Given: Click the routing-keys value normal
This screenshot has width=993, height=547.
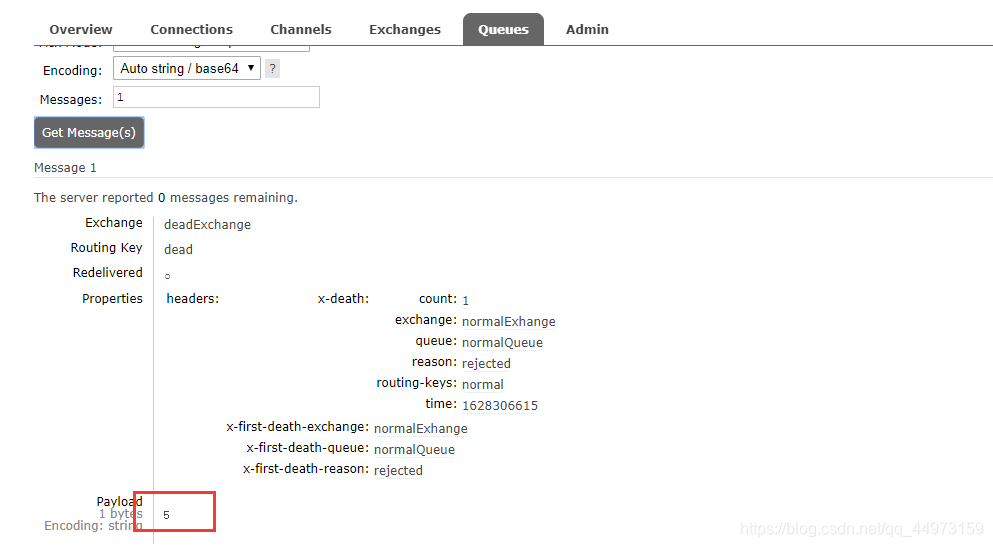Looking at the screenshot, I should click(x=483, y=384).
